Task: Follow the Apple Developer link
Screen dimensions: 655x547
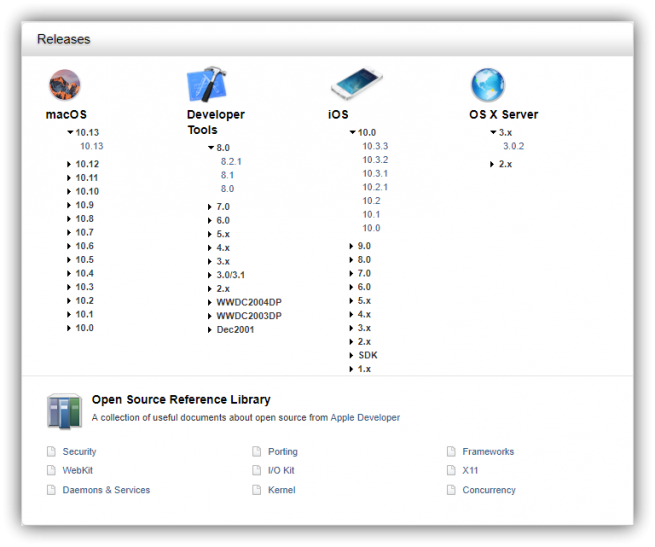Action: click(x=365, y=417)
